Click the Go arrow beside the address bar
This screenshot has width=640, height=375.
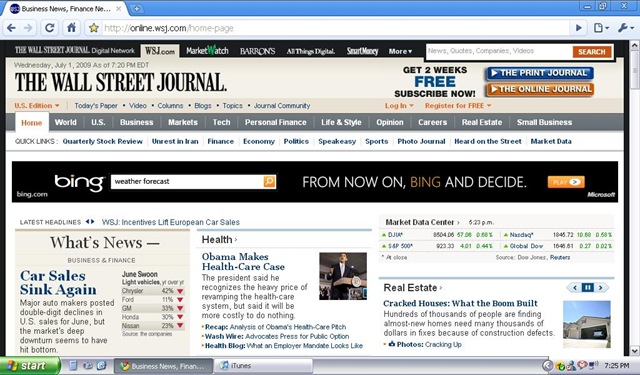[x=579, y=28]
